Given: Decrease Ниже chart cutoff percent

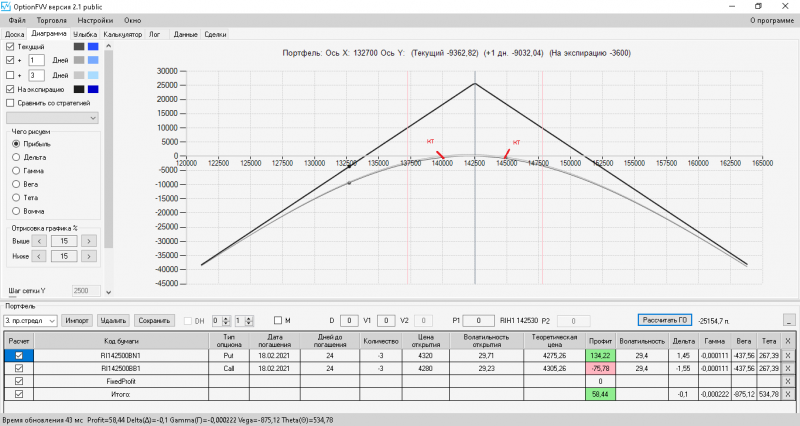Looking at the screenshot, I should click(x=39, y=256).
